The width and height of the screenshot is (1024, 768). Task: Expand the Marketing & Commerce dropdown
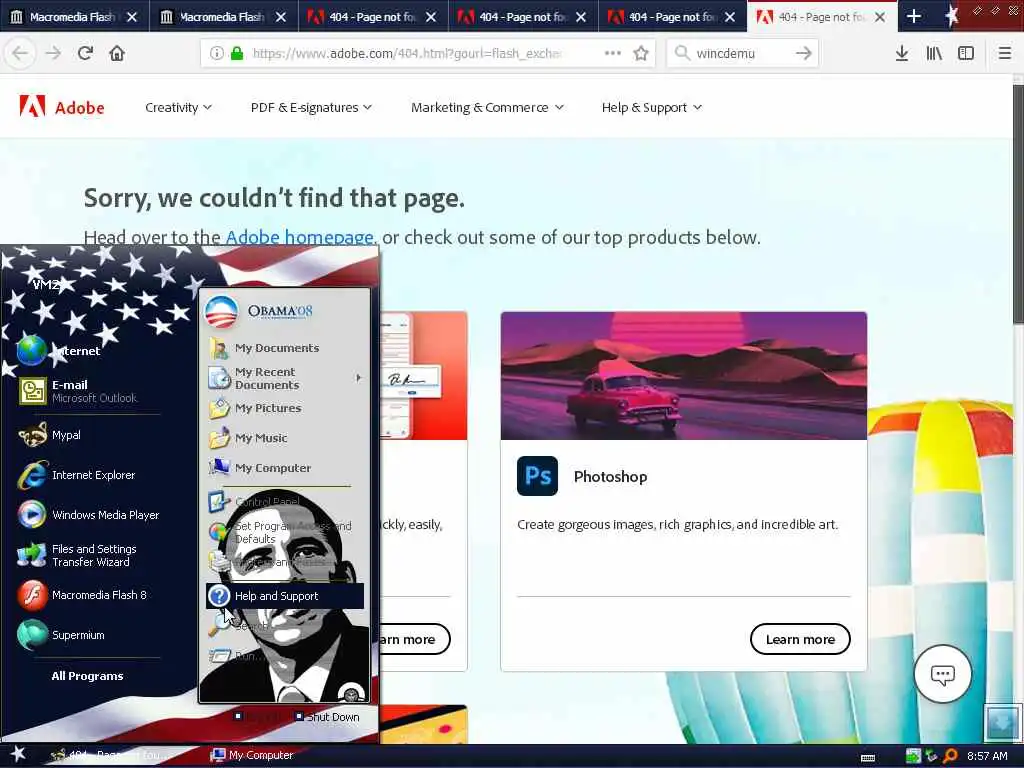click(x=487, y=107)
